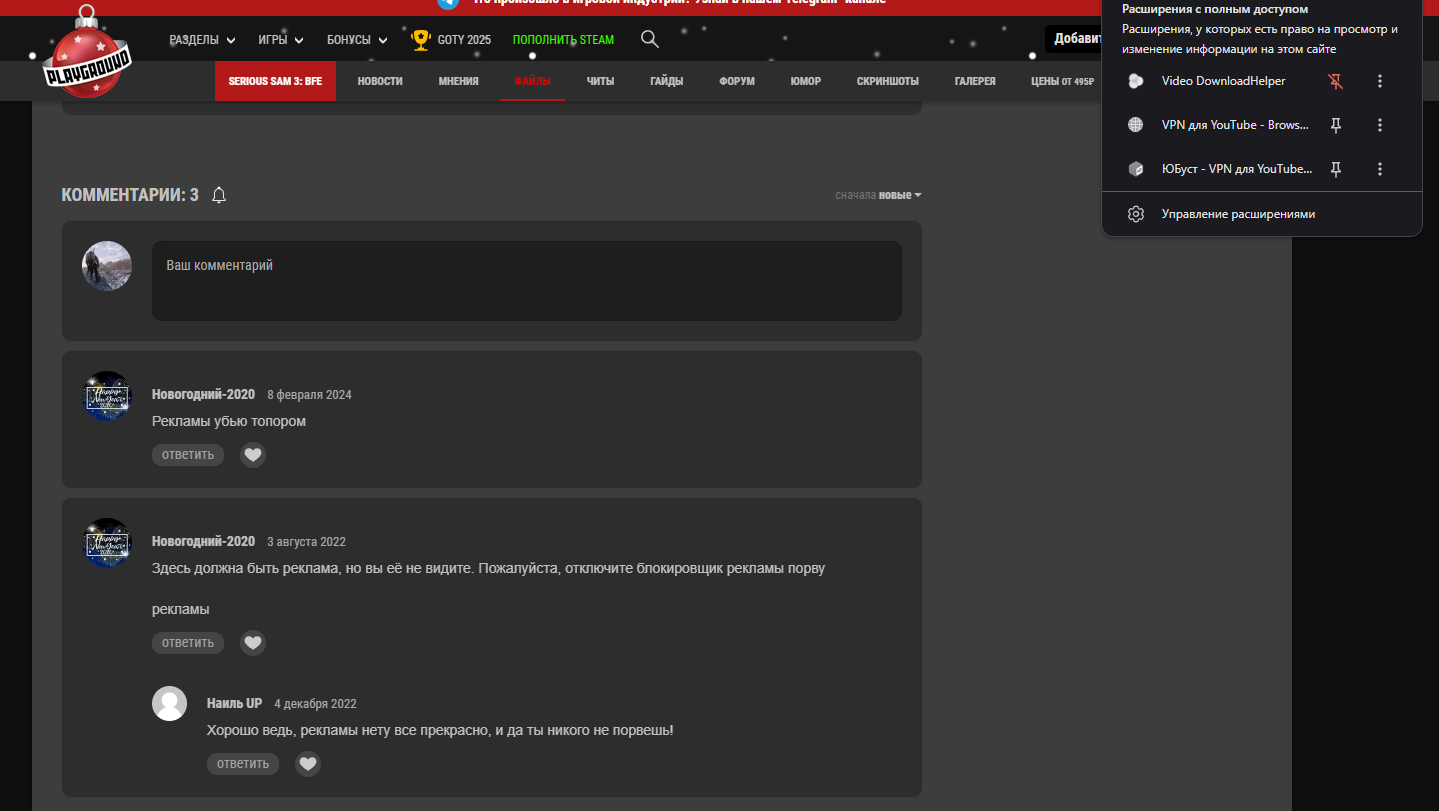
Task: Reply to the comment dated 3 августа 2022
Action: tap(188, 643)
